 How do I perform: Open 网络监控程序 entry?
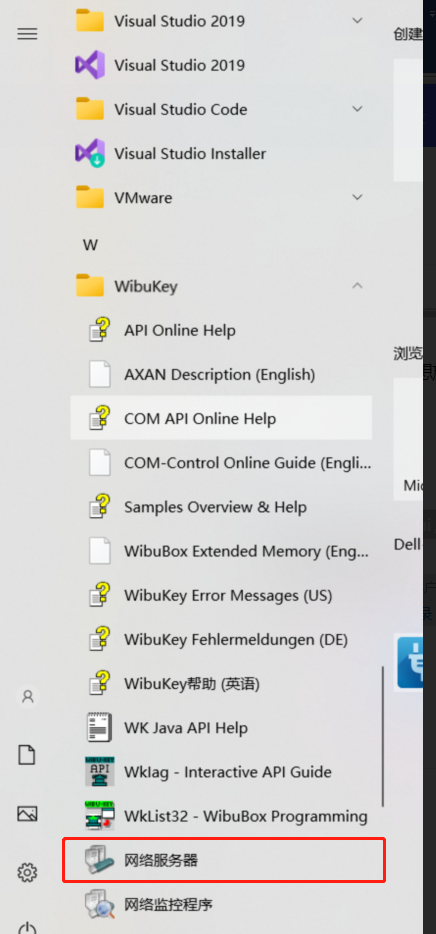[x=221, y=904]
